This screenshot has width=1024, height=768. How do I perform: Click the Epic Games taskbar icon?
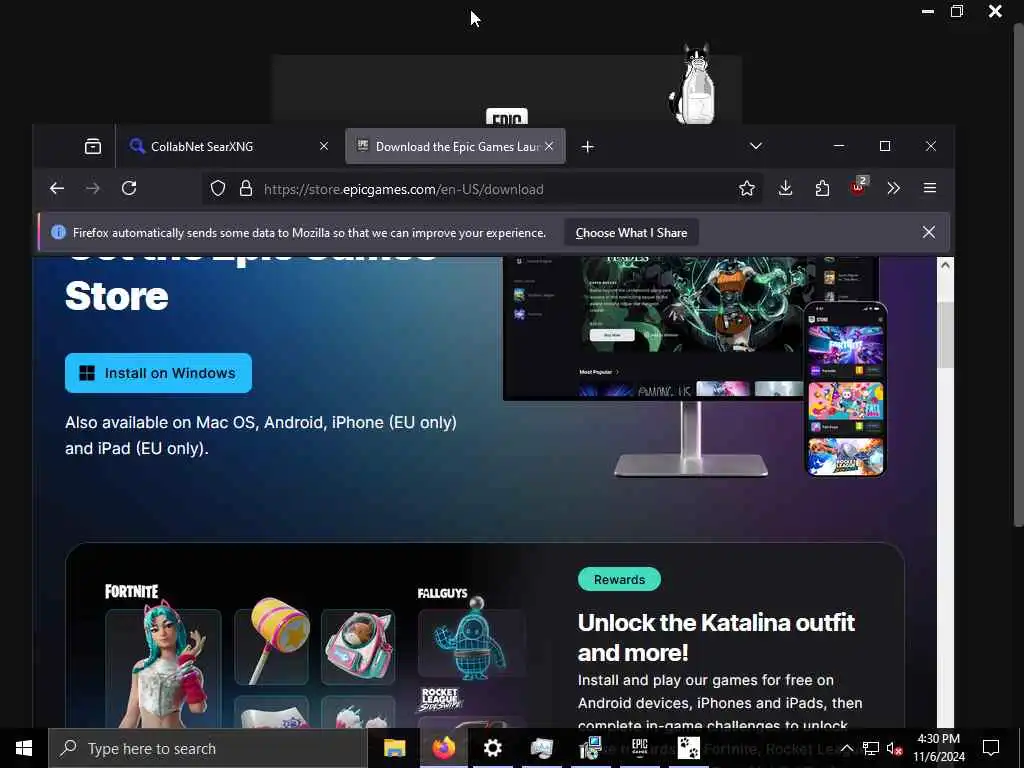point(640,748)
